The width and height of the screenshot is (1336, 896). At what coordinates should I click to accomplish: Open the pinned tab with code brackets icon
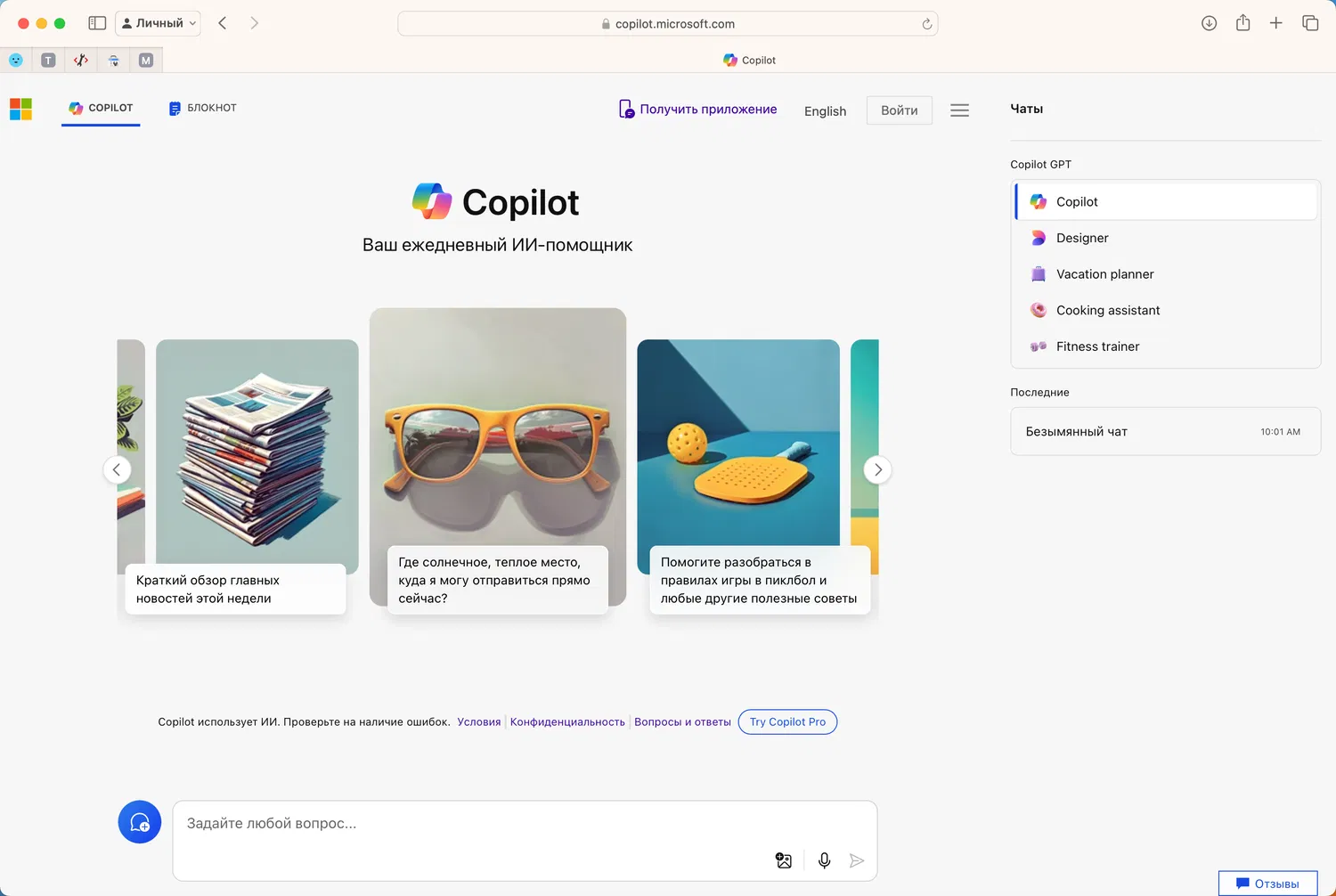point(81,60)
